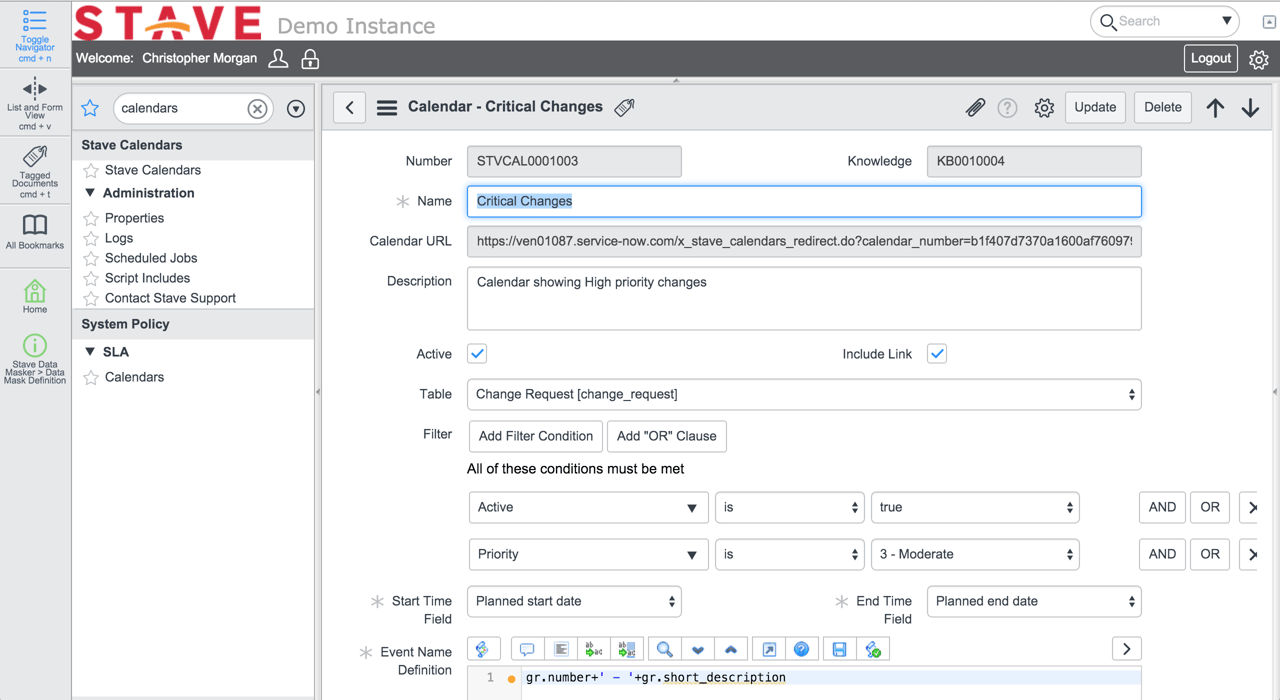This screenshot has width=1280, height=700.
Task: Favorite the Contact Stave Support star
Action: [91, 298]
